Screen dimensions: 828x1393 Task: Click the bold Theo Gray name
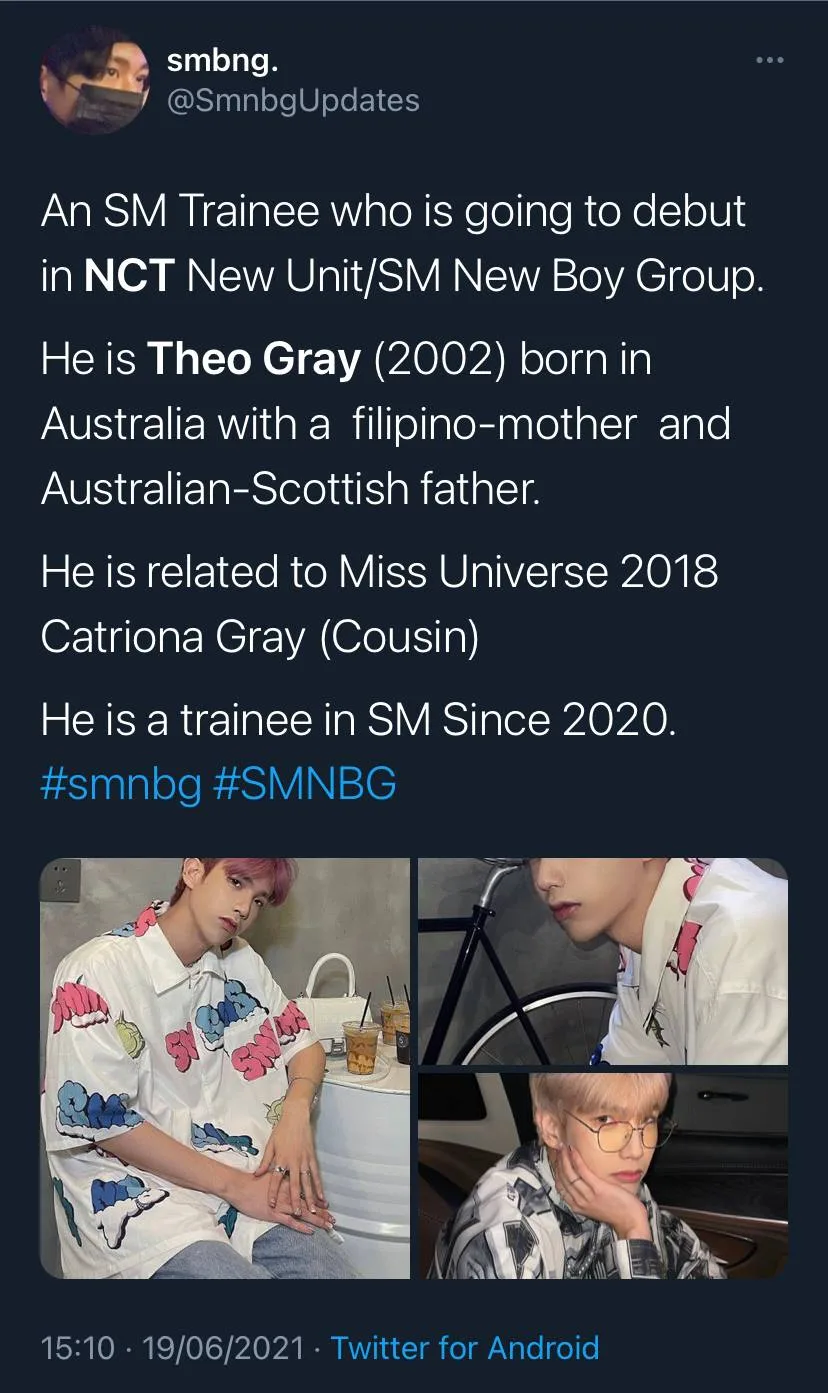tap(254, 359)
